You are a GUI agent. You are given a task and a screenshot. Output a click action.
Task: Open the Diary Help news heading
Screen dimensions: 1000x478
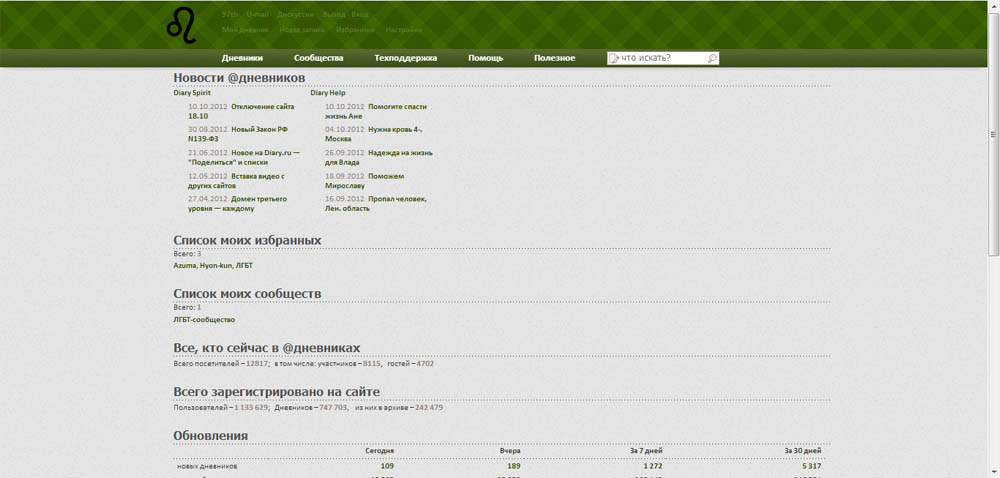pyautogui.click(x=328, y=93)
